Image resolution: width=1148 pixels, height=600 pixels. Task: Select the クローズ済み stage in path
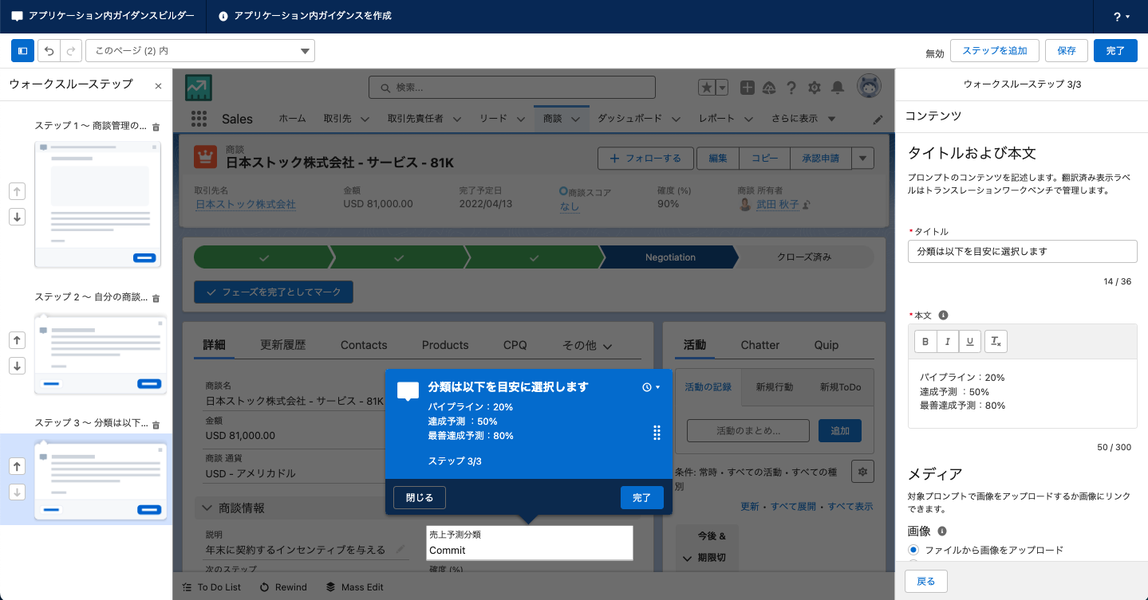point(804,257)
